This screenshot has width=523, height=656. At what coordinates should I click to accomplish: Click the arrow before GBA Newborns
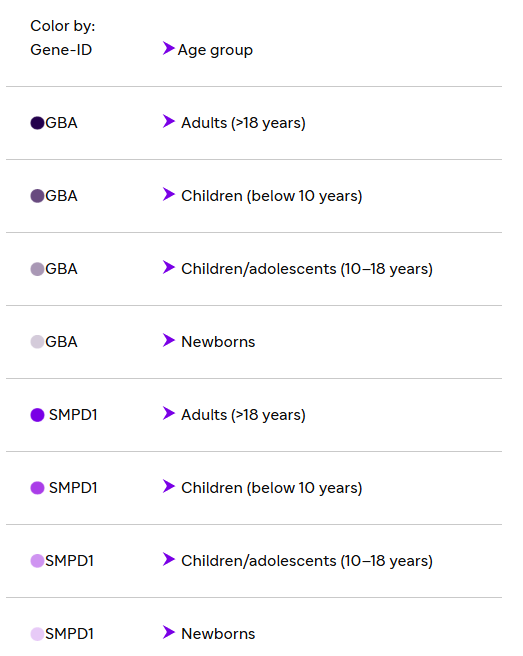(x=169, y=340)
